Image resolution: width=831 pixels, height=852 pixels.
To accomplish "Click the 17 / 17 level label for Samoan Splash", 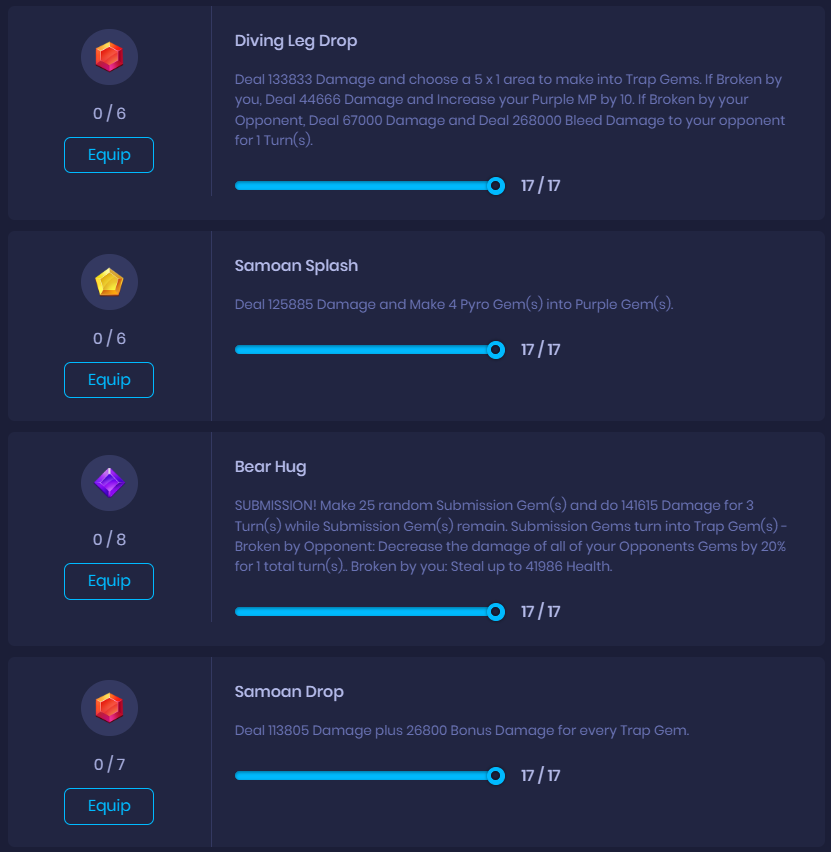I will 540,350.
